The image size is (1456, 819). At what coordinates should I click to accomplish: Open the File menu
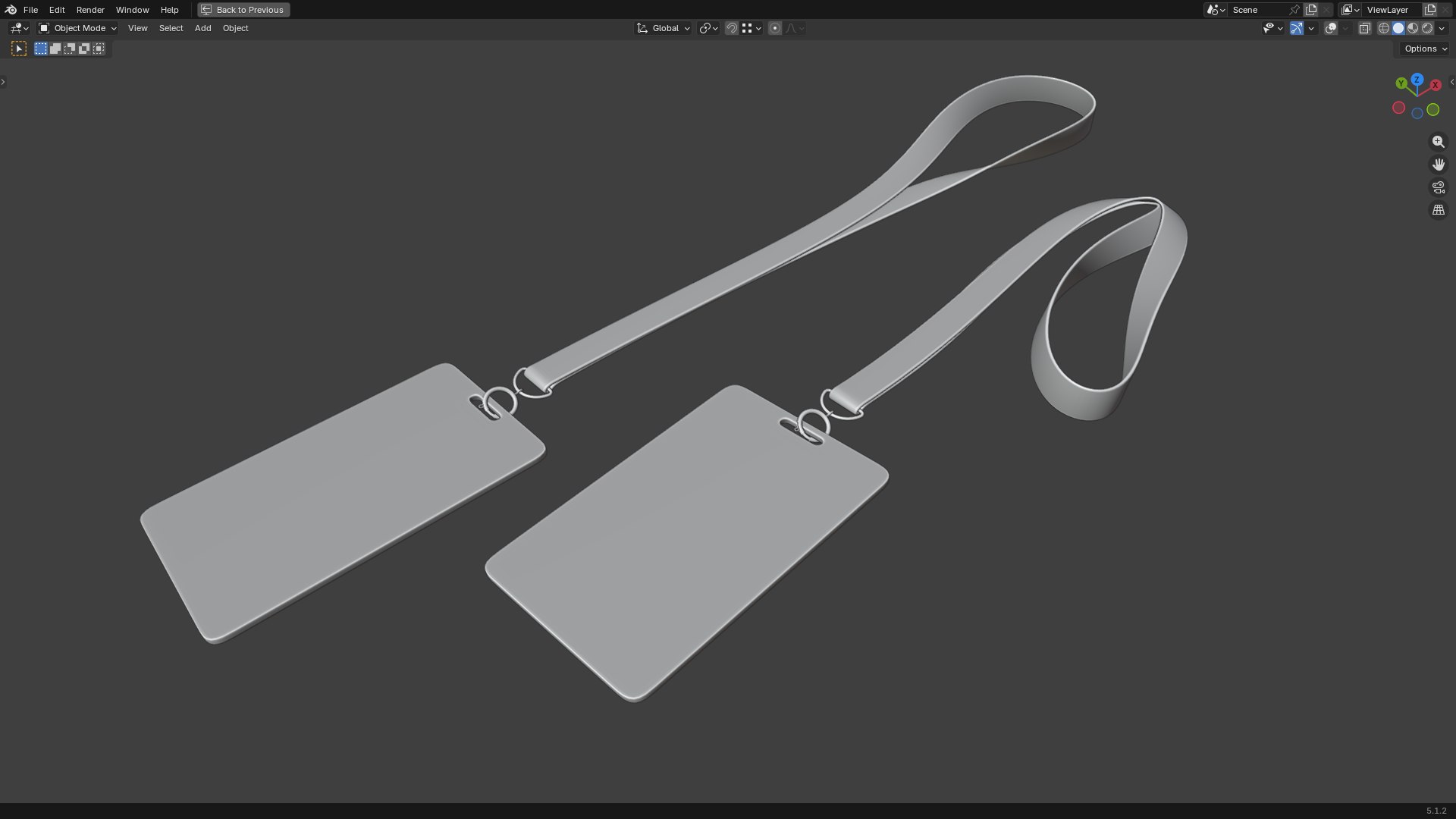[30, 10]
